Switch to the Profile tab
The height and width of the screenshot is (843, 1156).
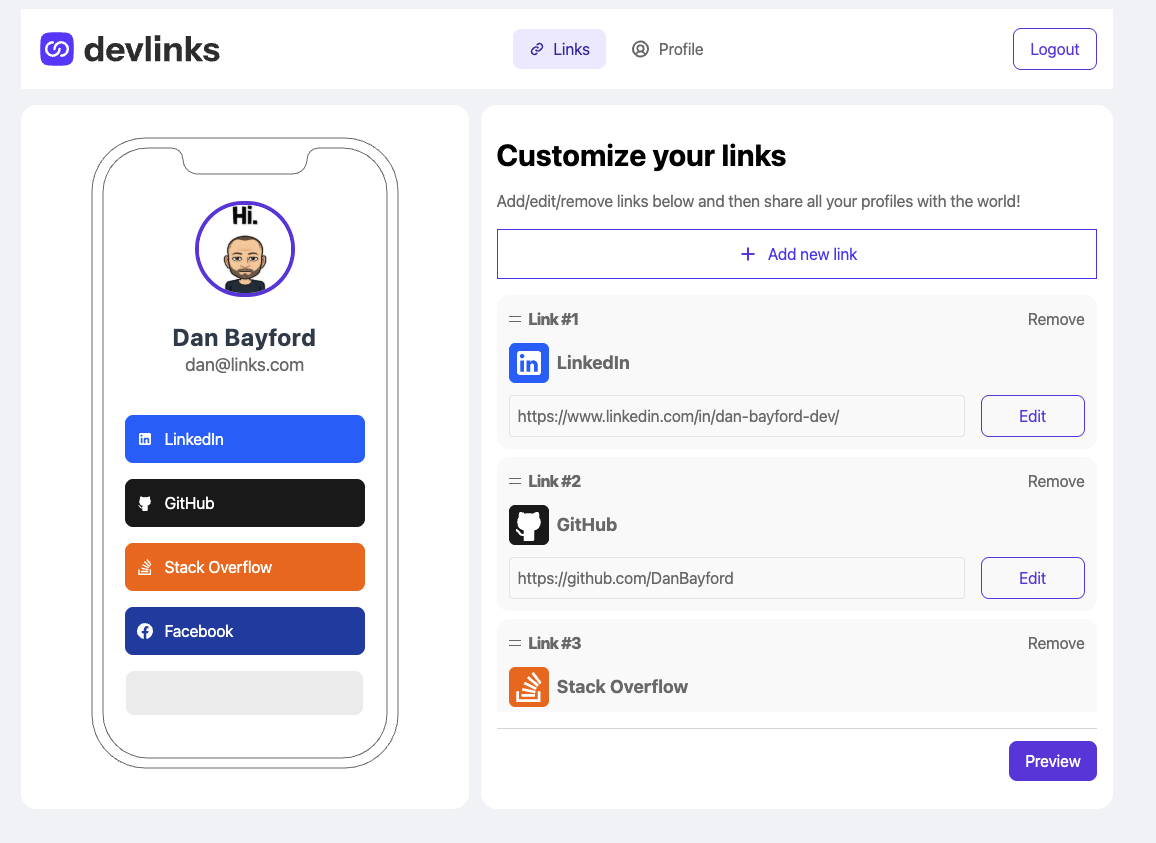(667, 49)
